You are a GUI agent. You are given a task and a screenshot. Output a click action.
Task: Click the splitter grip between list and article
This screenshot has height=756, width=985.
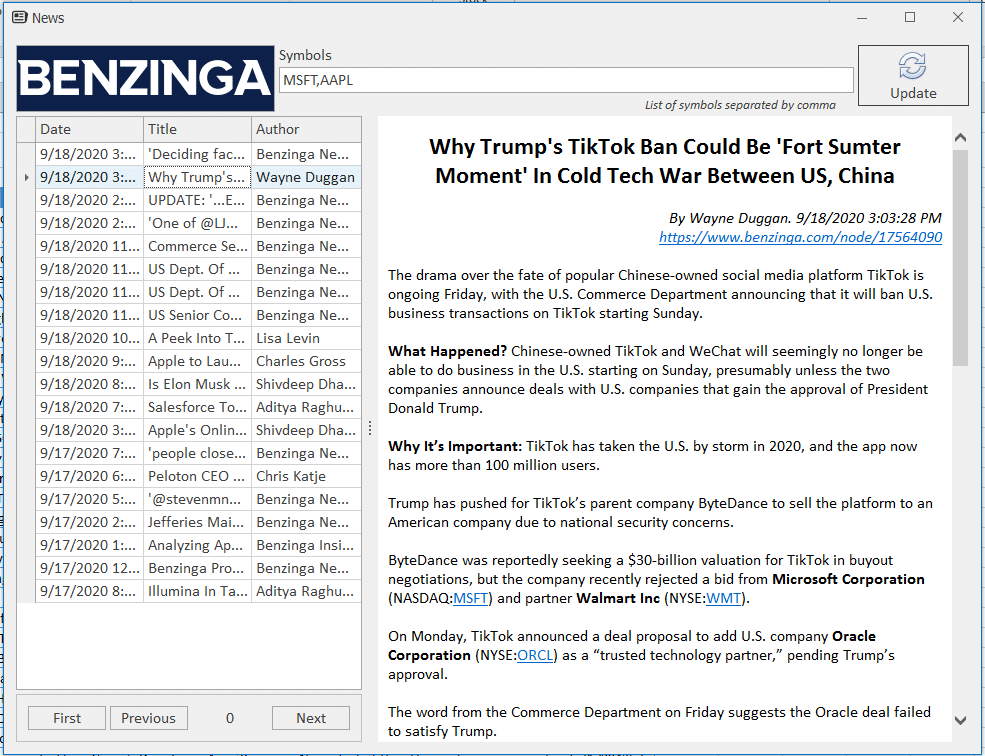tap(370, 429)
